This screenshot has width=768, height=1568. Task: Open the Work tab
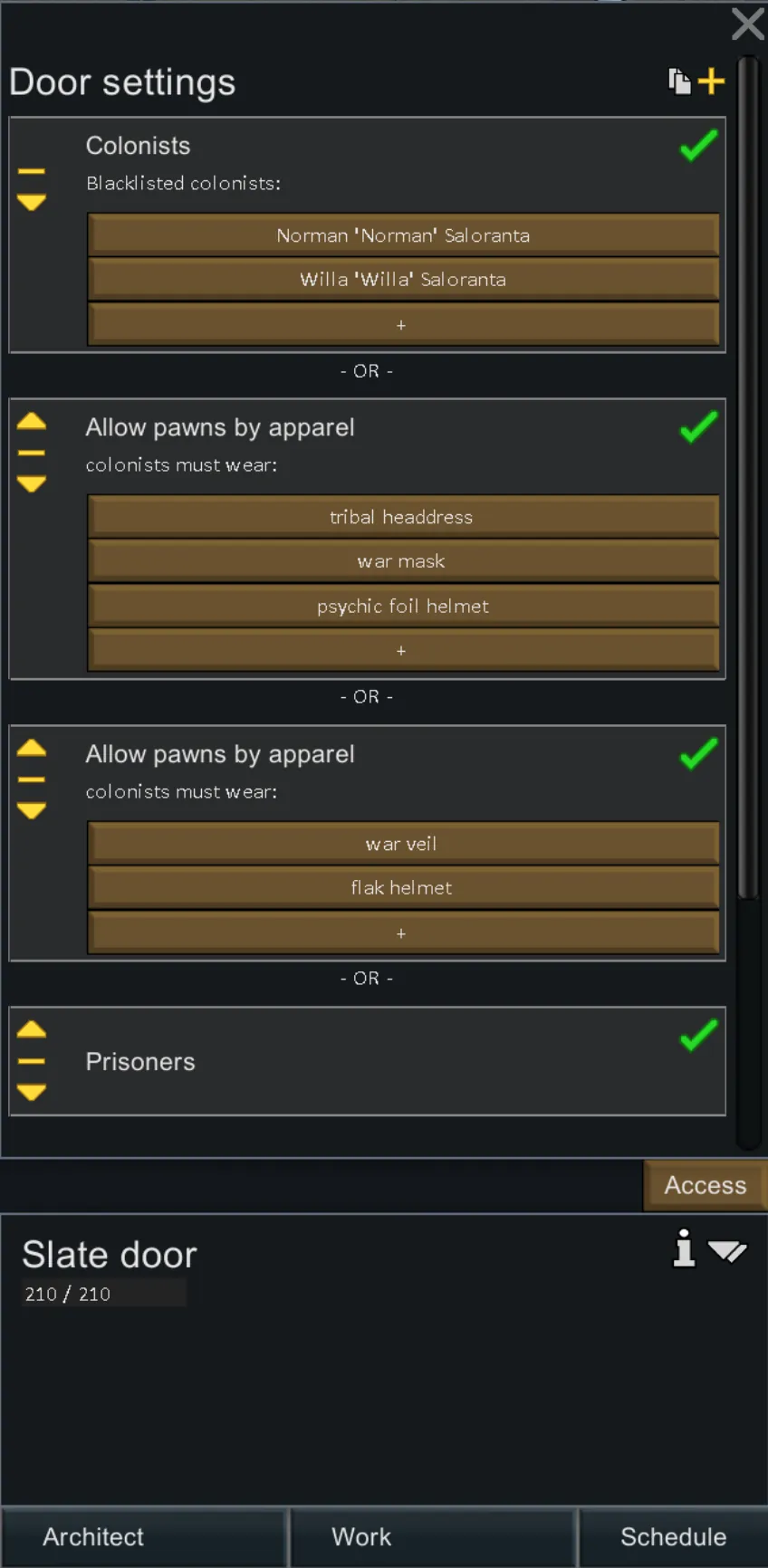[361, 1537]
